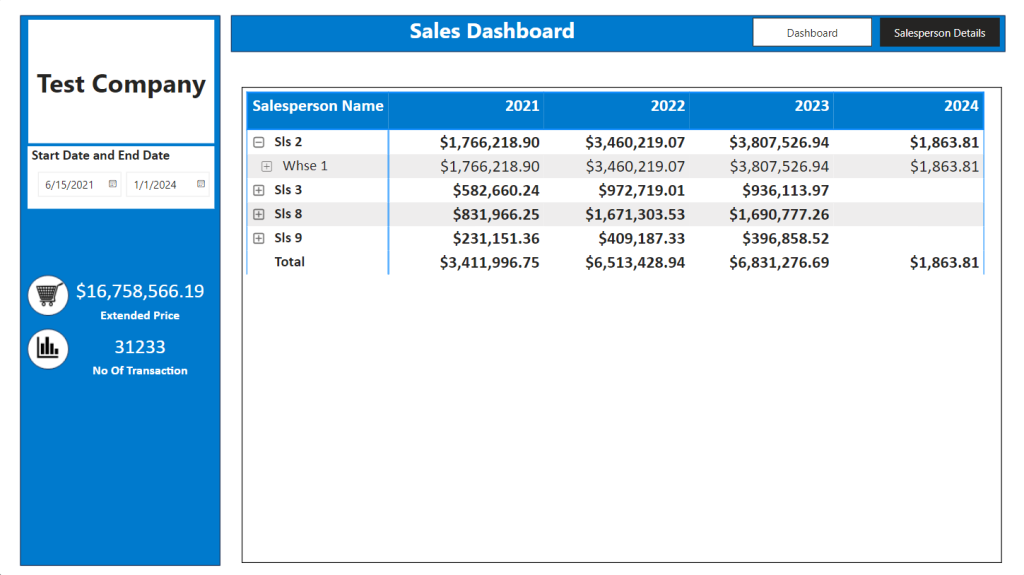Switch to Salesperson Details page
This screenshot has width=1024, height=575.
point(939,33)
